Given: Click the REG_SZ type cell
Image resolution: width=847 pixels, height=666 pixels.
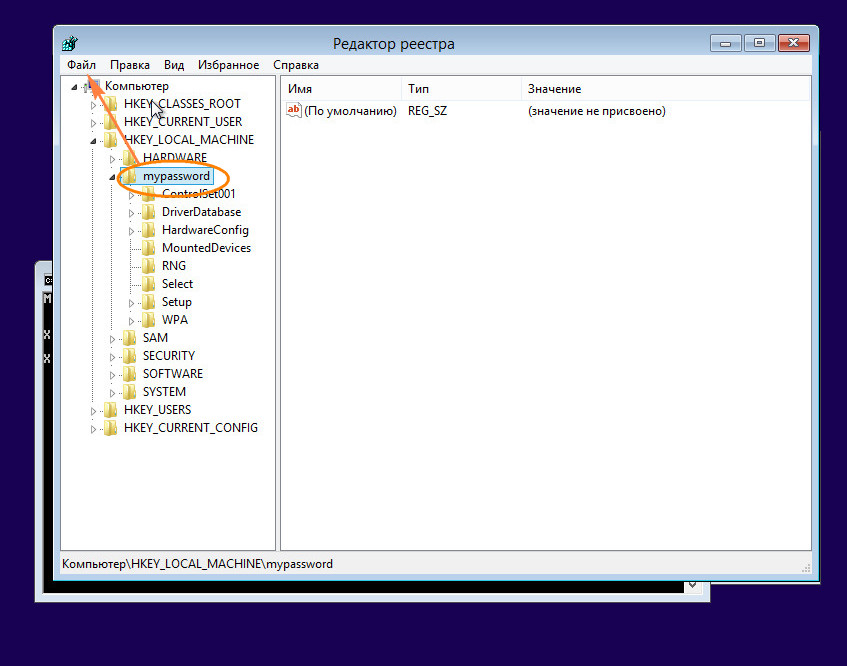Looking at the screenshot, I should [x=427, y=111].
